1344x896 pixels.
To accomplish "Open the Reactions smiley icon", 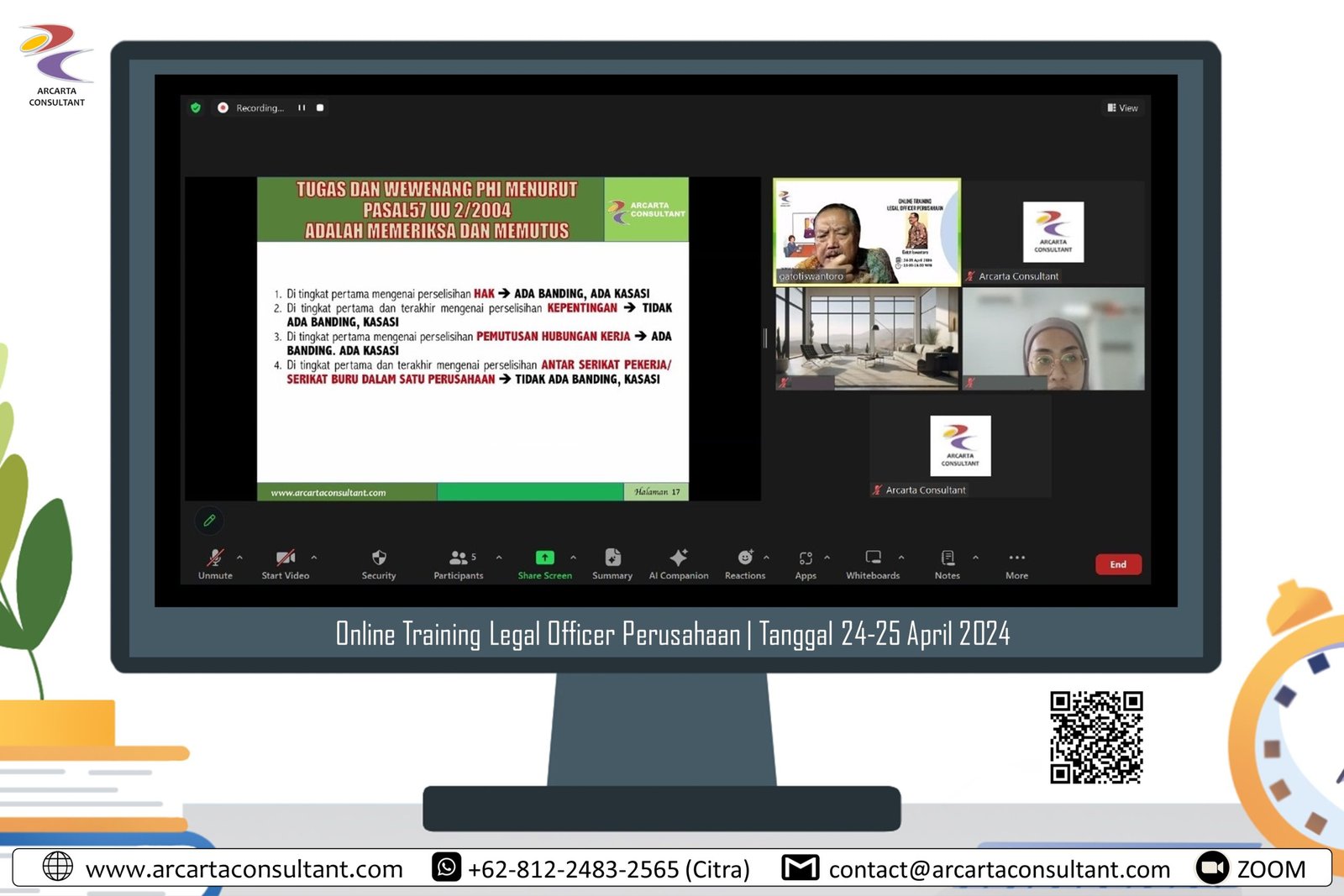I will [x=745, y=558].
